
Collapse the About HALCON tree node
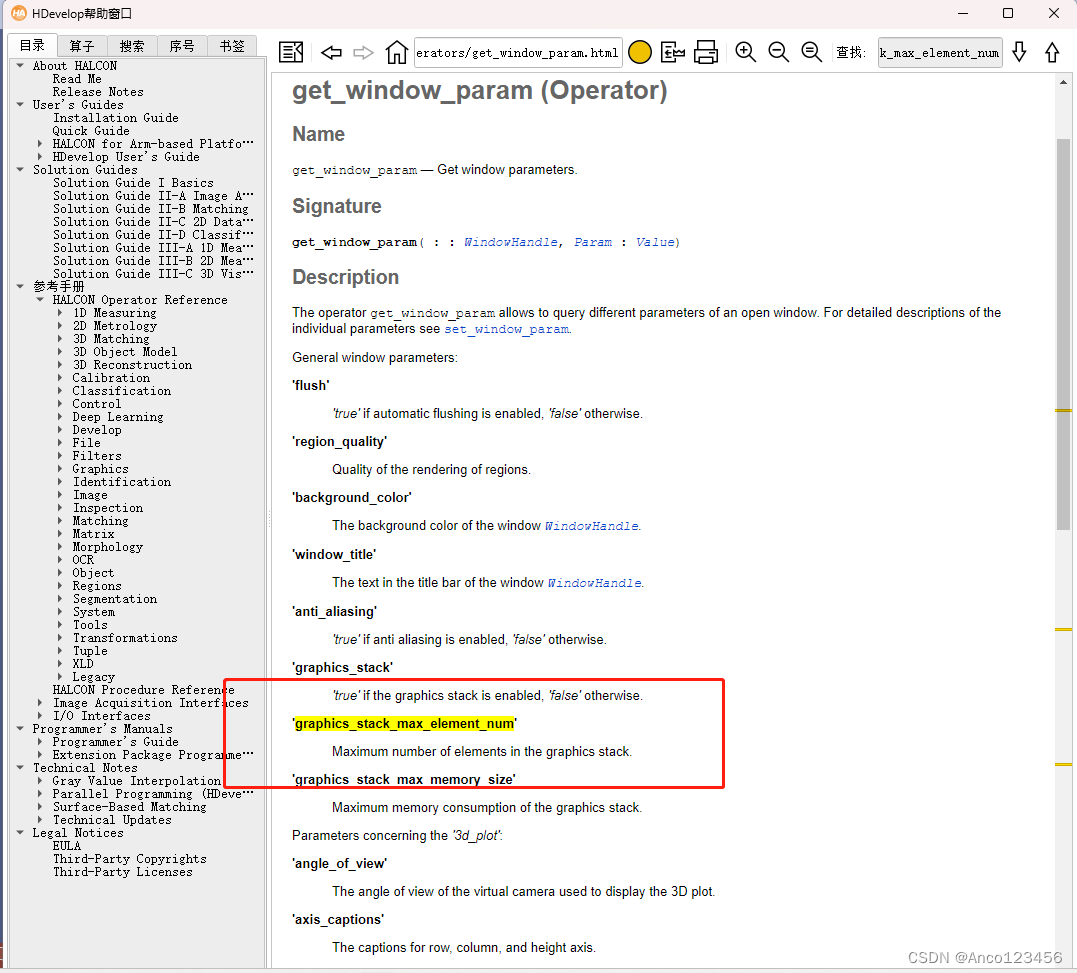tap(21, 66)
